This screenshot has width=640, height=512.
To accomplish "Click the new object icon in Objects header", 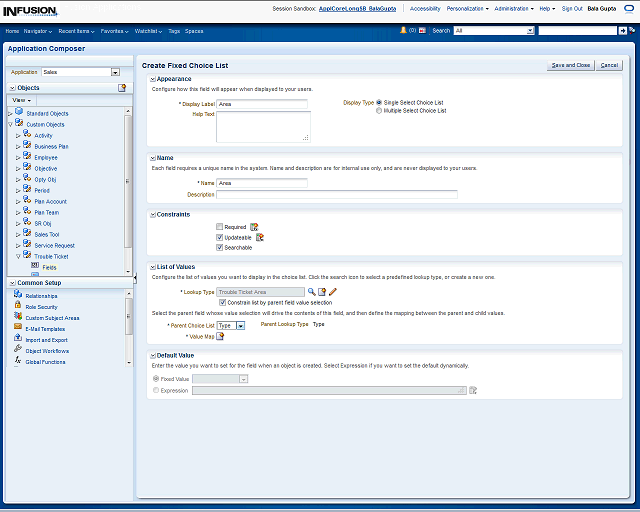I will (122, 88).
